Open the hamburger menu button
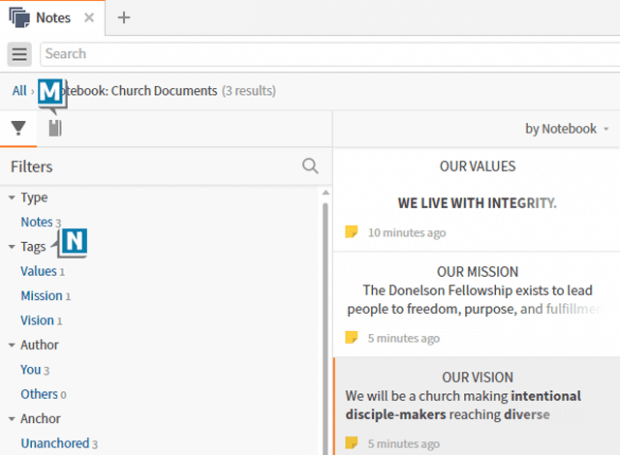The height and width of the screenshot is (455, 620). (19, 54)
